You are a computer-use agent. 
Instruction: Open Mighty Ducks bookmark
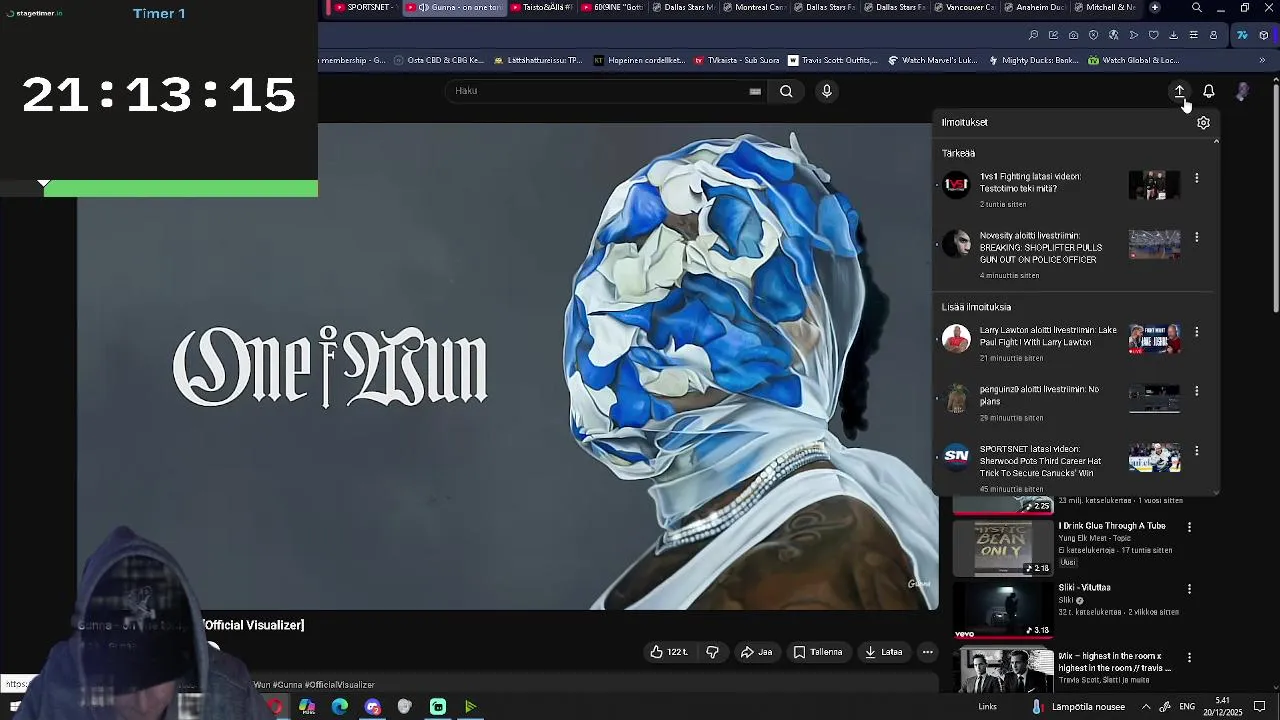[x=1034, y=60]
